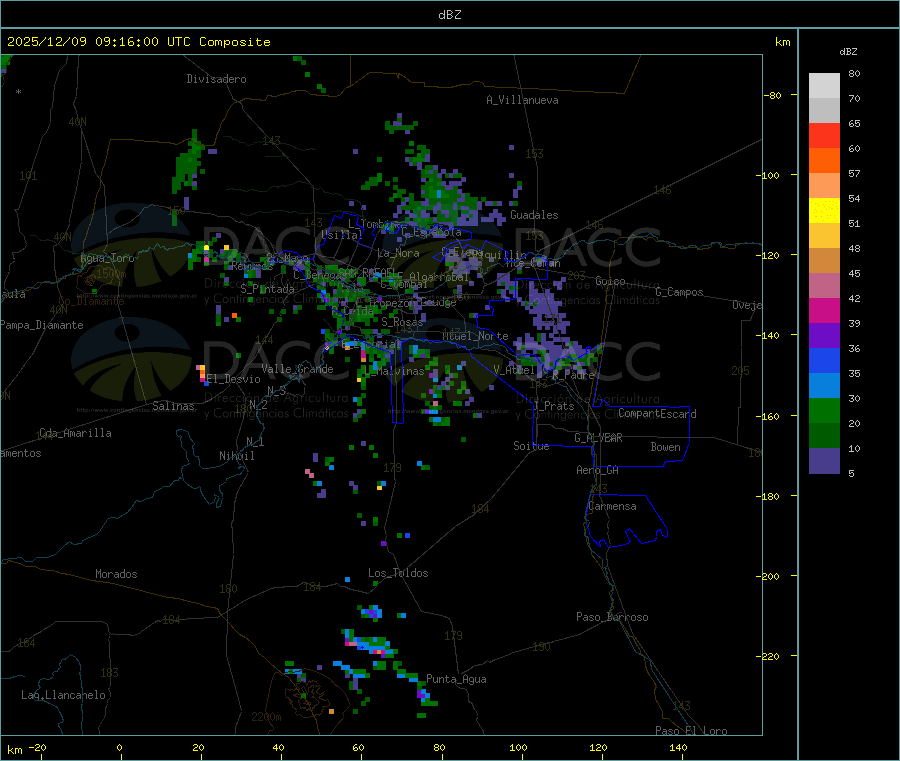900x761 pixels.
Task: Click the legend value '80' at scale top
Action: (x=854, y=73)
